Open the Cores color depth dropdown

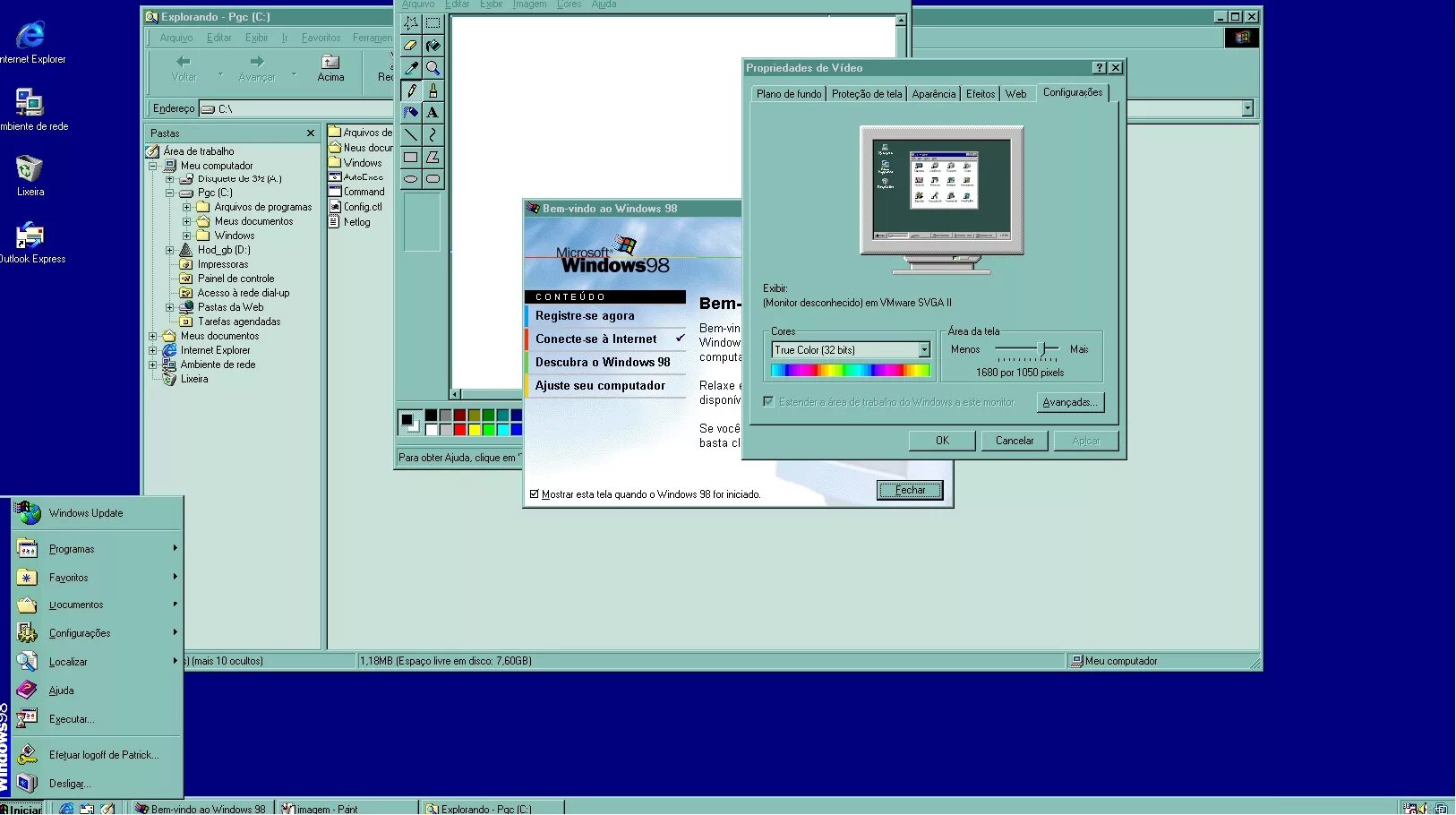click(924, 350)
